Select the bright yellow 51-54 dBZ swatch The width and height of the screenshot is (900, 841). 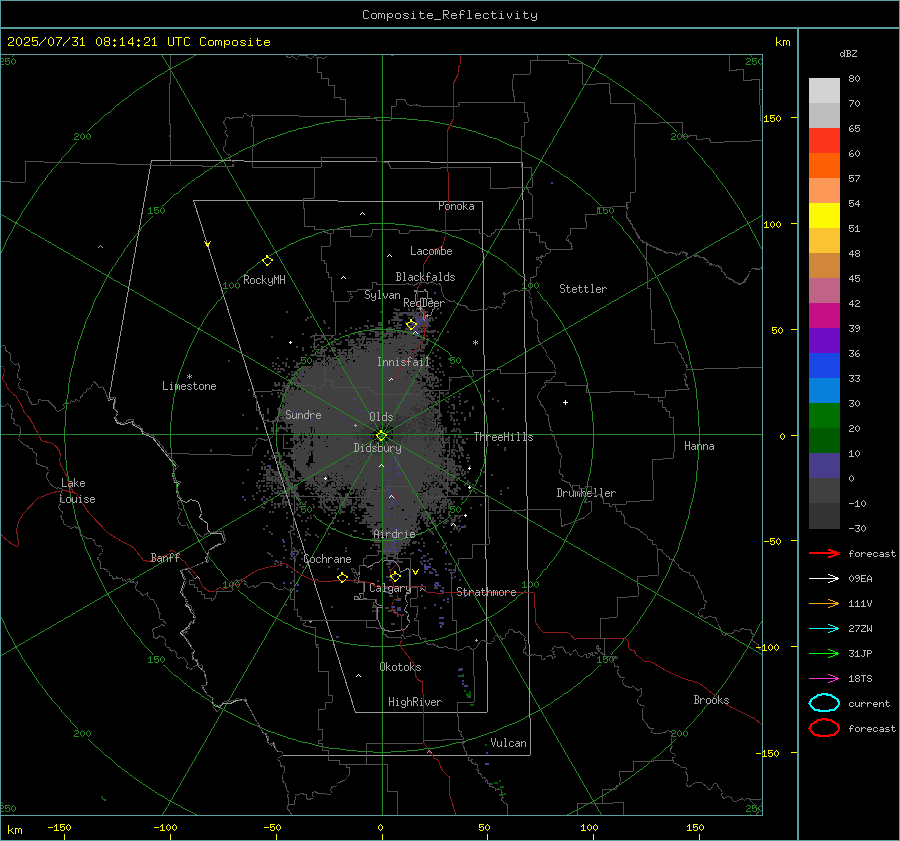pyautogui.click(x=824, y=216)
